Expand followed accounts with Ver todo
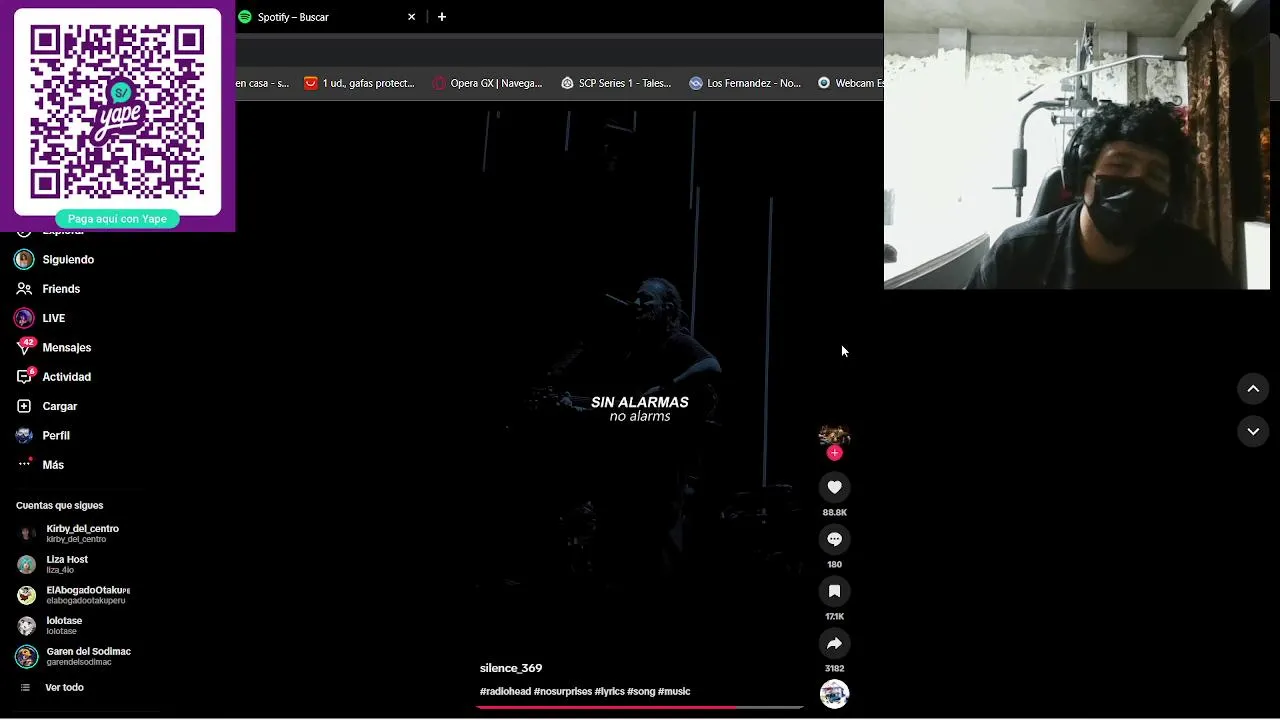The height and width of the screenshot is (720, 1280). (64, 688)
